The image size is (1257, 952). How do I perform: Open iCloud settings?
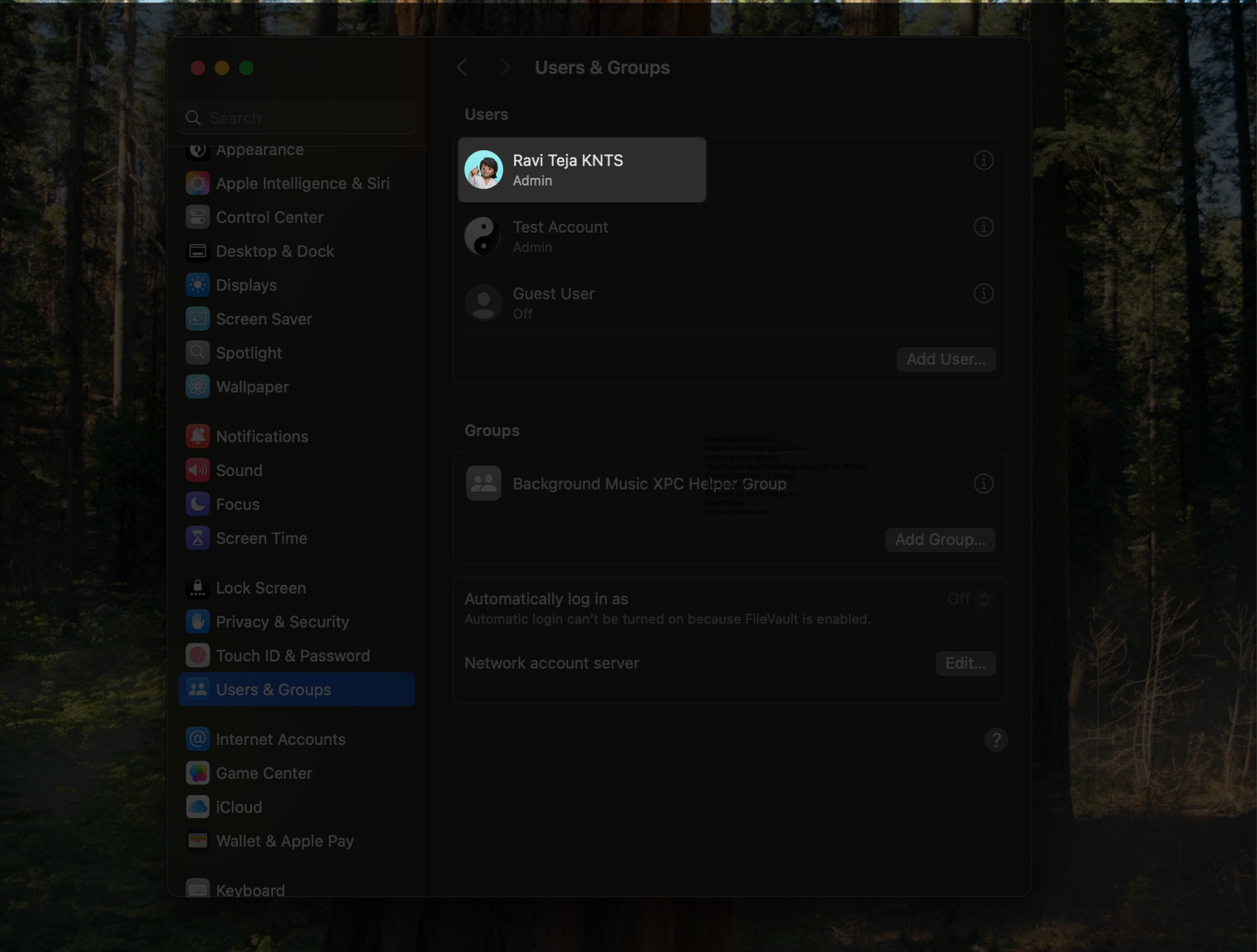(x=239, y=806)
